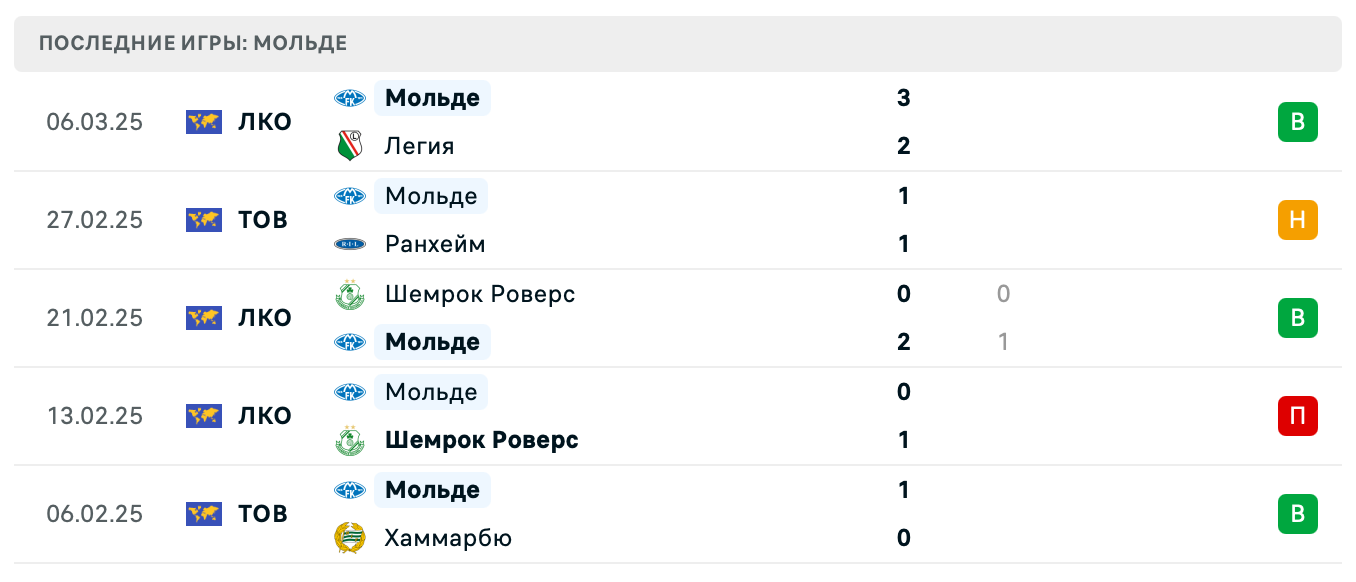Click the Ранхейм team badge
The image size is (1356, 582).
pyautogui.click(x=350, y=244)
